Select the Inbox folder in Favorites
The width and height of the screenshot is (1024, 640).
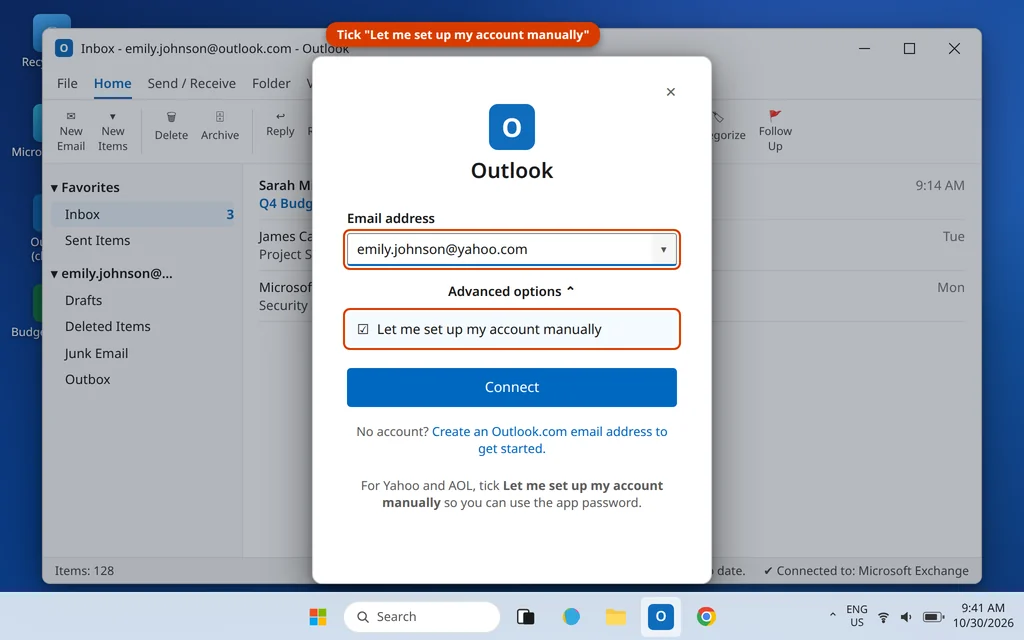coord(142,214)
